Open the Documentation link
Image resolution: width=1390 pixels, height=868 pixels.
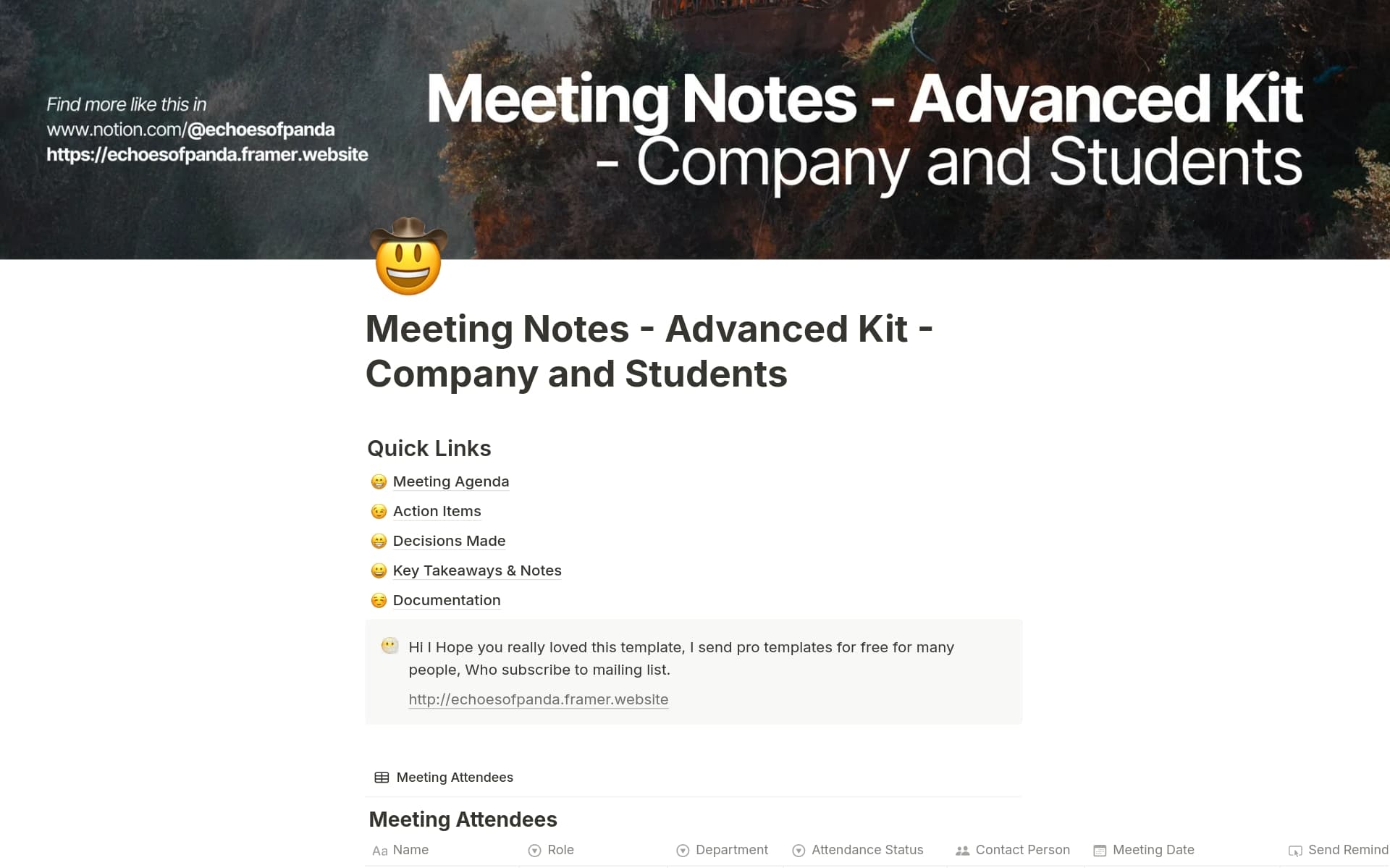coord(446,600)
